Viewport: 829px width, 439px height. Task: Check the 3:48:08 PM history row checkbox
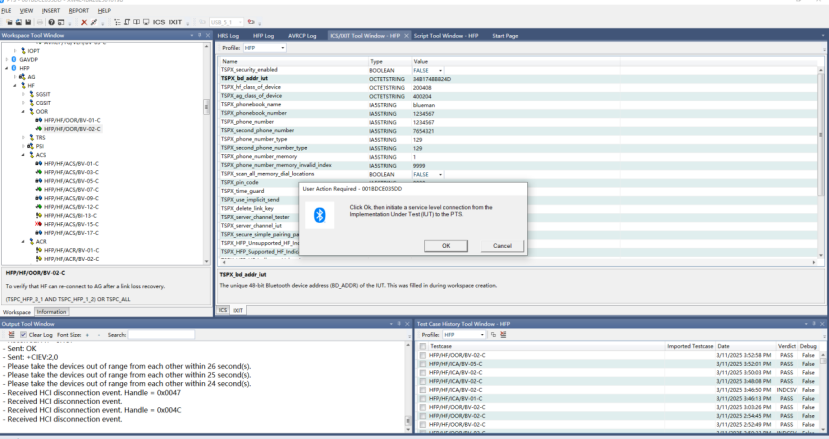[x=423, y=381]
